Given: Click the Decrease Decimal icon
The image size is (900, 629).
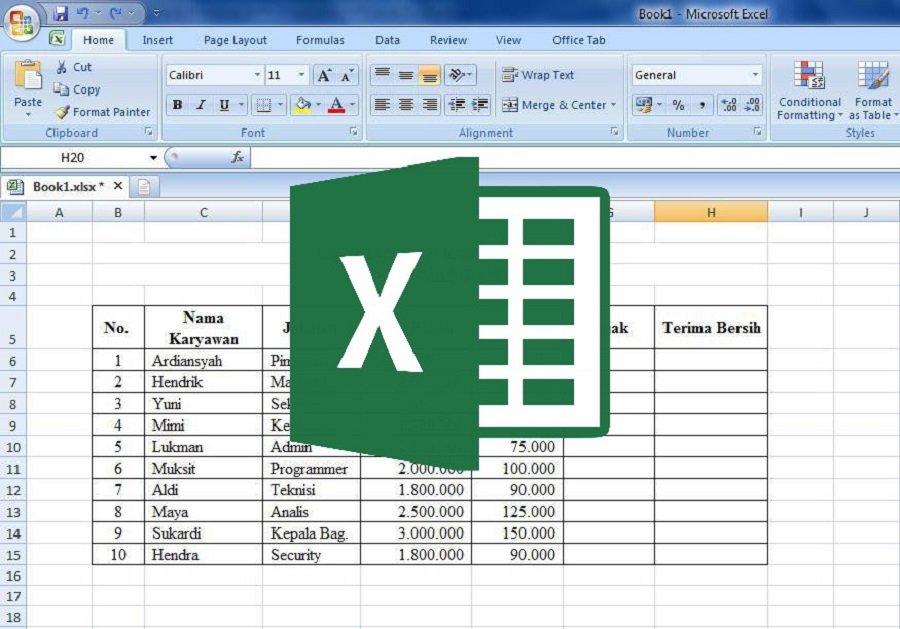Looking at the screenshot, I should pyautogui.click(x=752, y=105).
